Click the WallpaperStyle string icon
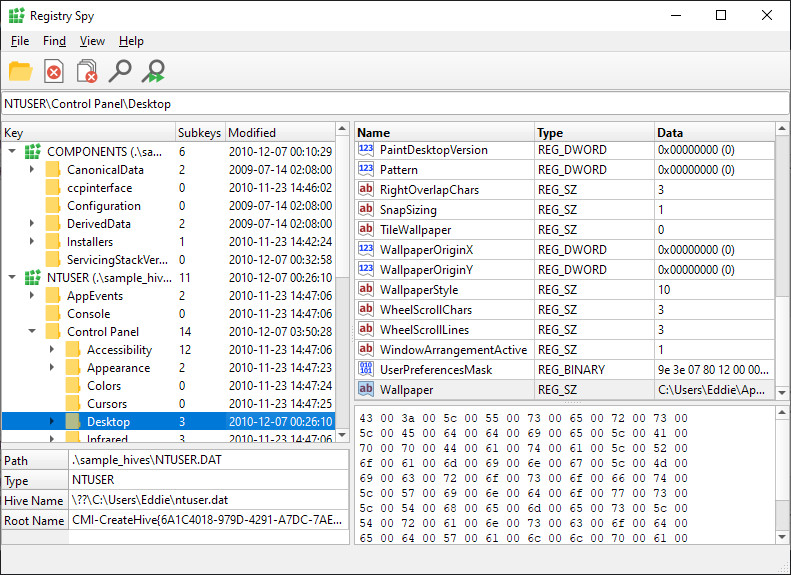The height and width of the screenshot is (575, 791). [x=366, y=290]
